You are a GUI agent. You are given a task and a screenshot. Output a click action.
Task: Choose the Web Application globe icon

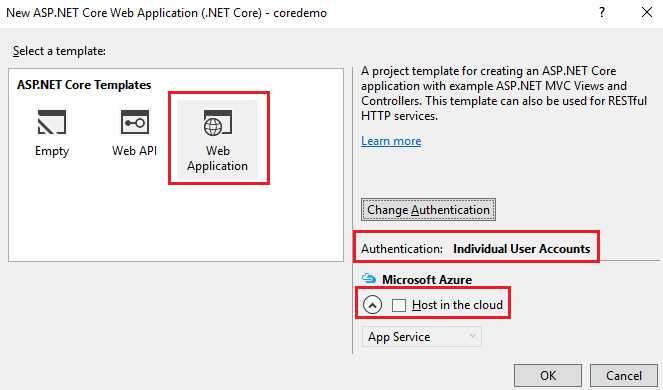click(217, 123)
